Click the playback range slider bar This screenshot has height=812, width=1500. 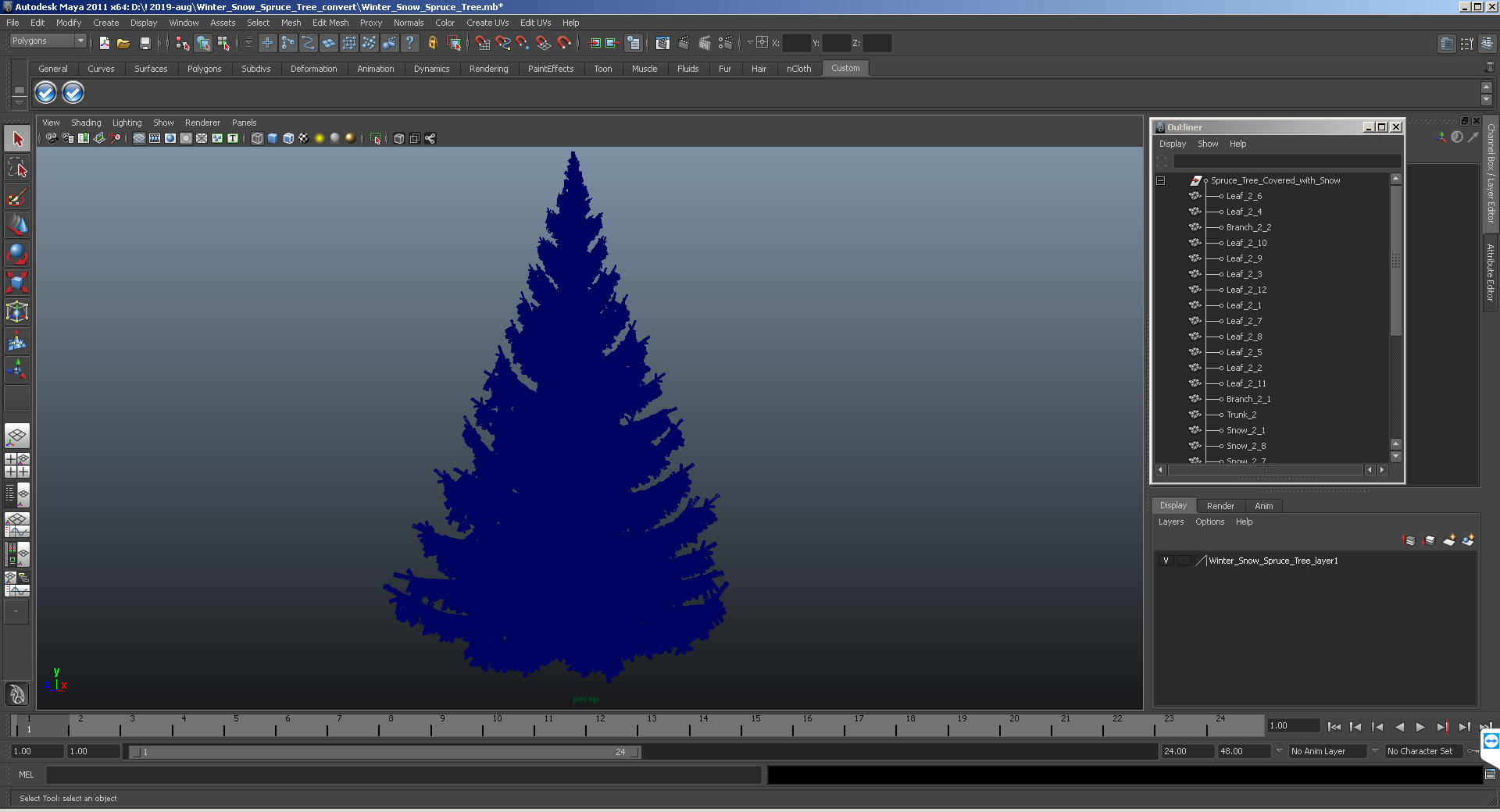[x=385, y=752]
